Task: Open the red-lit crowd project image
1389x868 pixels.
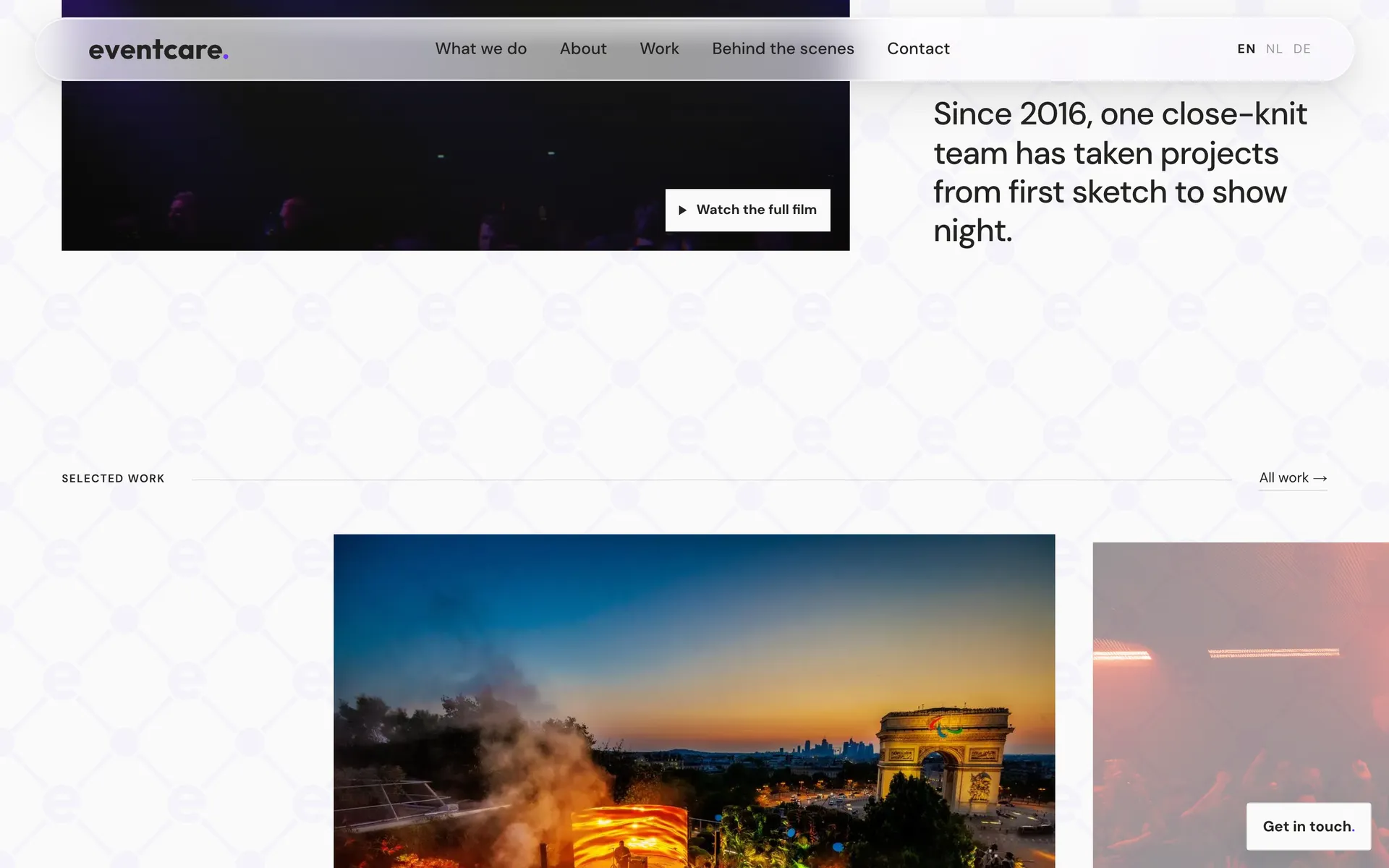Action: [1241, 705]
